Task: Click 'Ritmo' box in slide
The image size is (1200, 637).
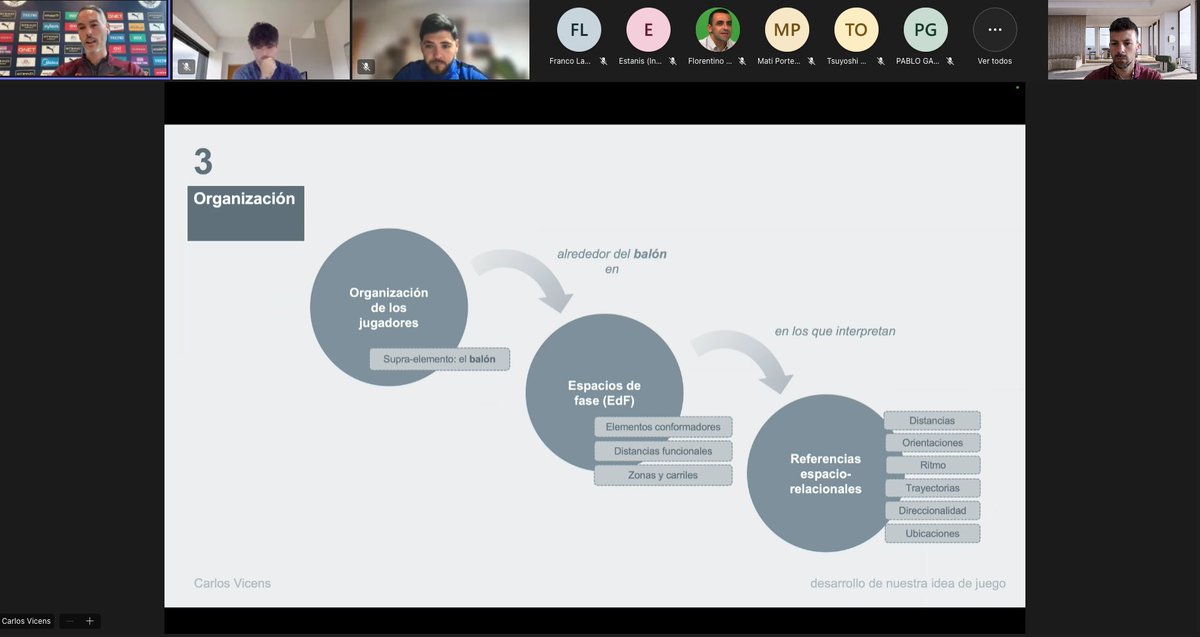Action: [x=932, y=465]
